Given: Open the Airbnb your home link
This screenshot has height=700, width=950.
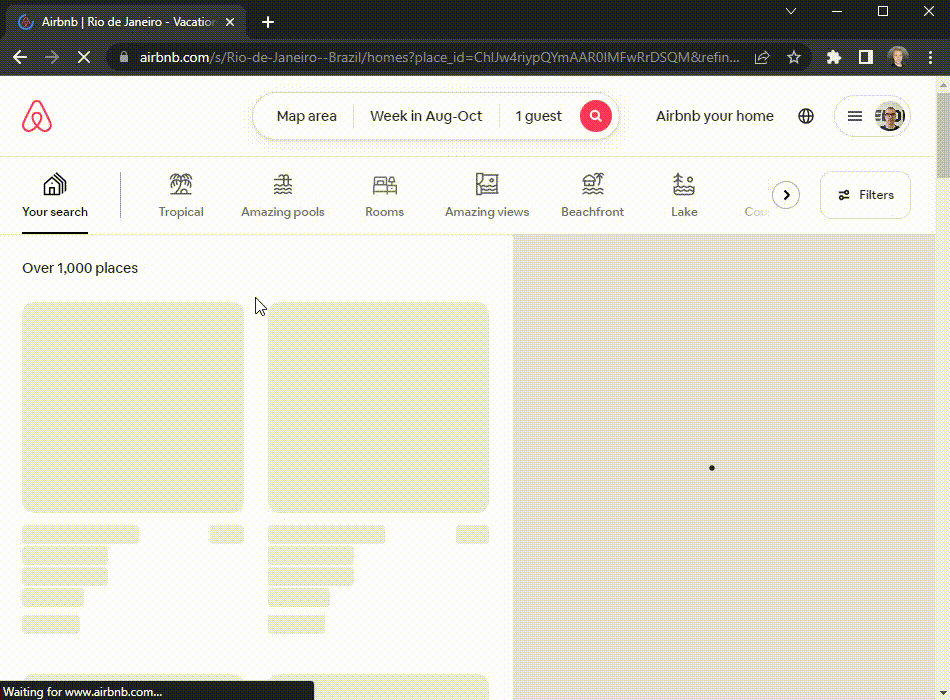Looking at the screenshot, I should click(715, 116).
